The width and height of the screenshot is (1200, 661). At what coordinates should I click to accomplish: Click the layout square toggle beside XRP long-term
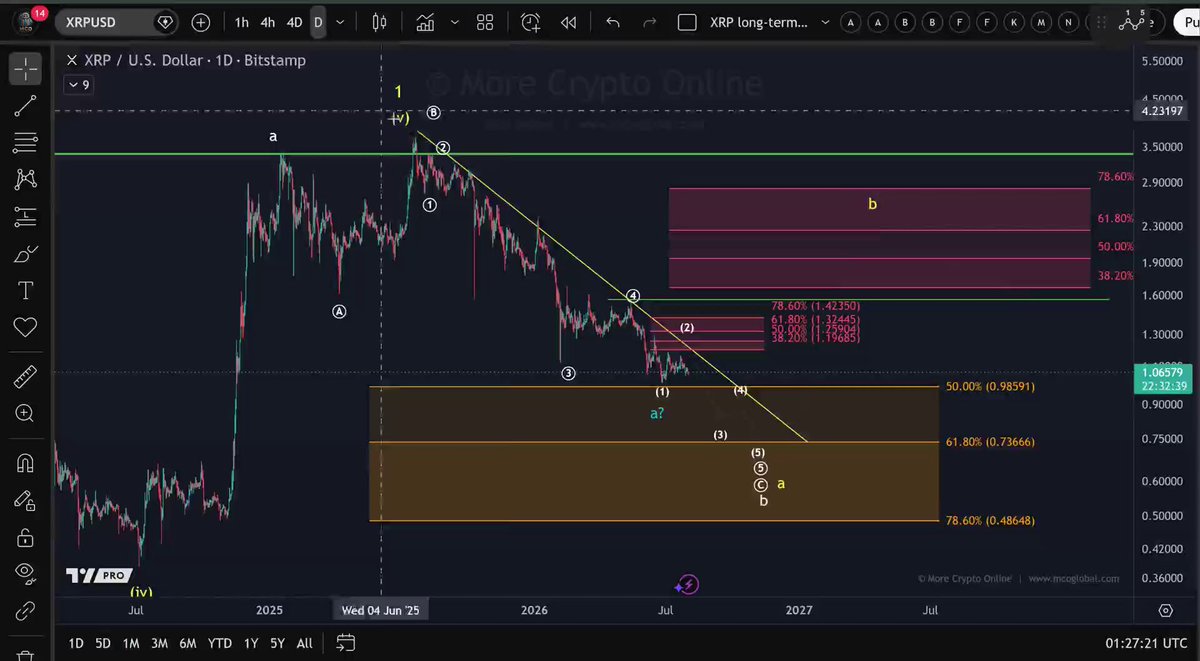tap(687, 22)
